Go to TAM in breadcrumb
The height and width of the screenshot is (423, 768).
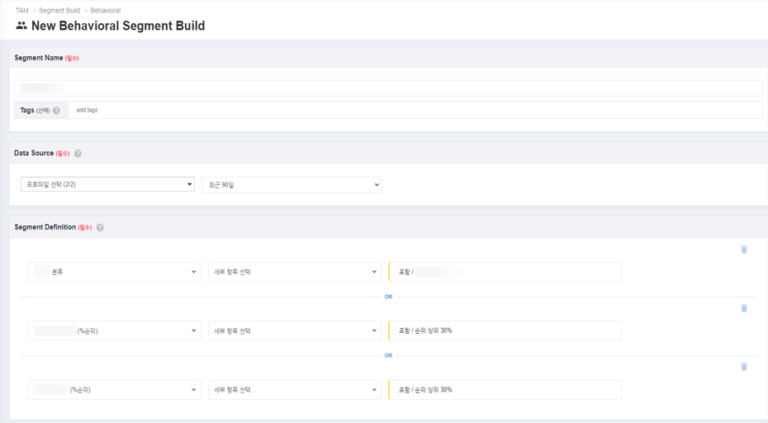(22, 10)
